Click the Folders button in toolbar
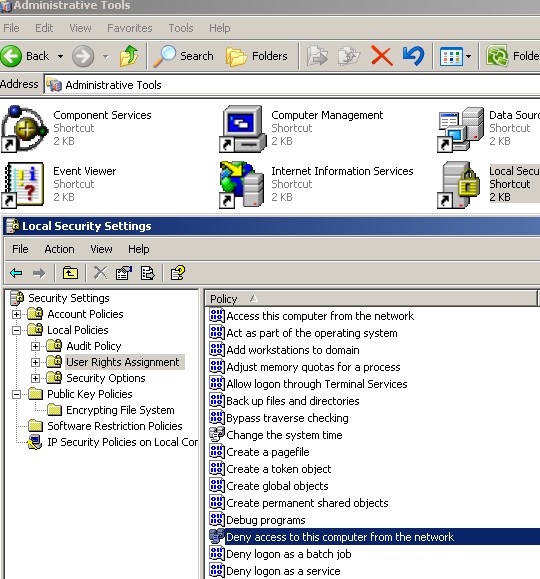 tap(257, 56)
